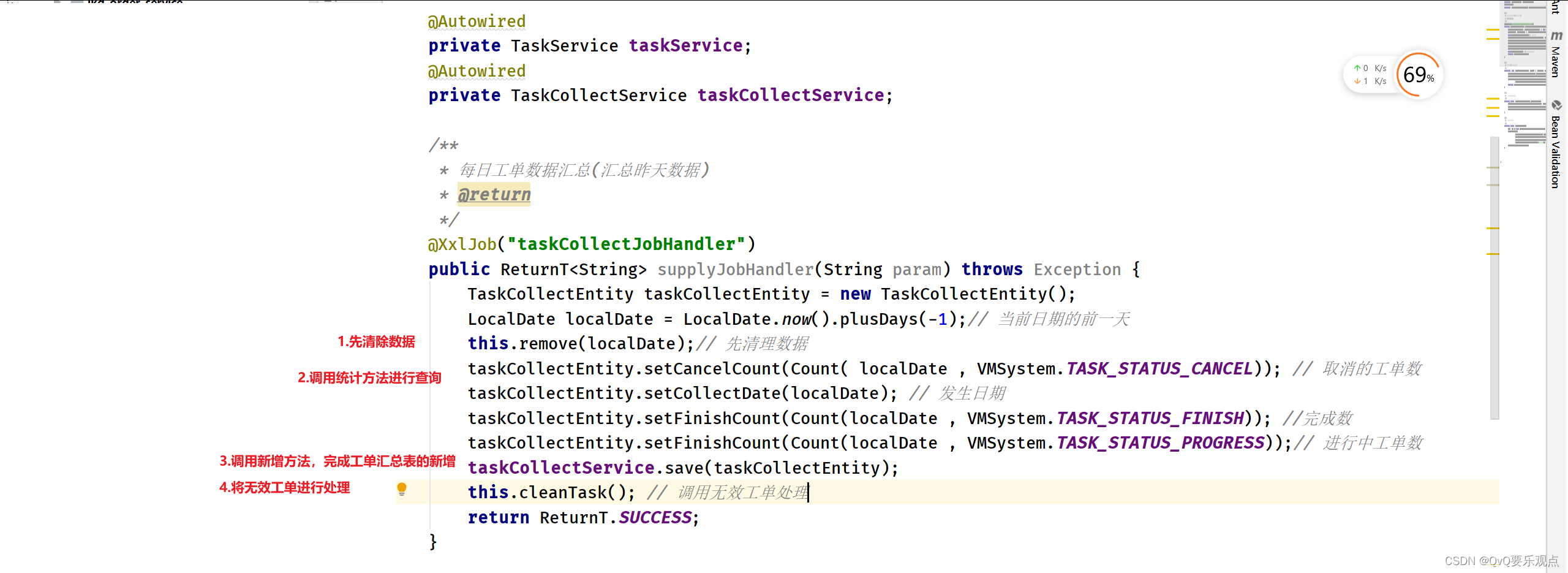Image resolution: width=1568 pixels, height=573 pixels.
Task: Click the TASK_STATUS_PROGRESS constant
Action: tap(1161, 443)
